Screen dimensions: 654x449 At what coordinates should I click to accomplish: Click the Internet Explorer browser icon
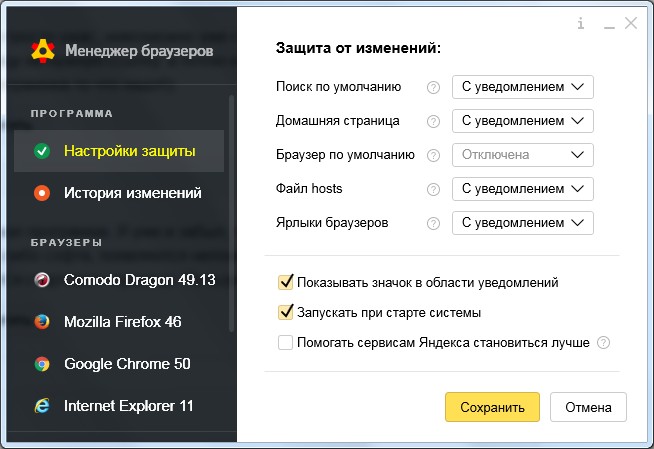click(42, 406)
